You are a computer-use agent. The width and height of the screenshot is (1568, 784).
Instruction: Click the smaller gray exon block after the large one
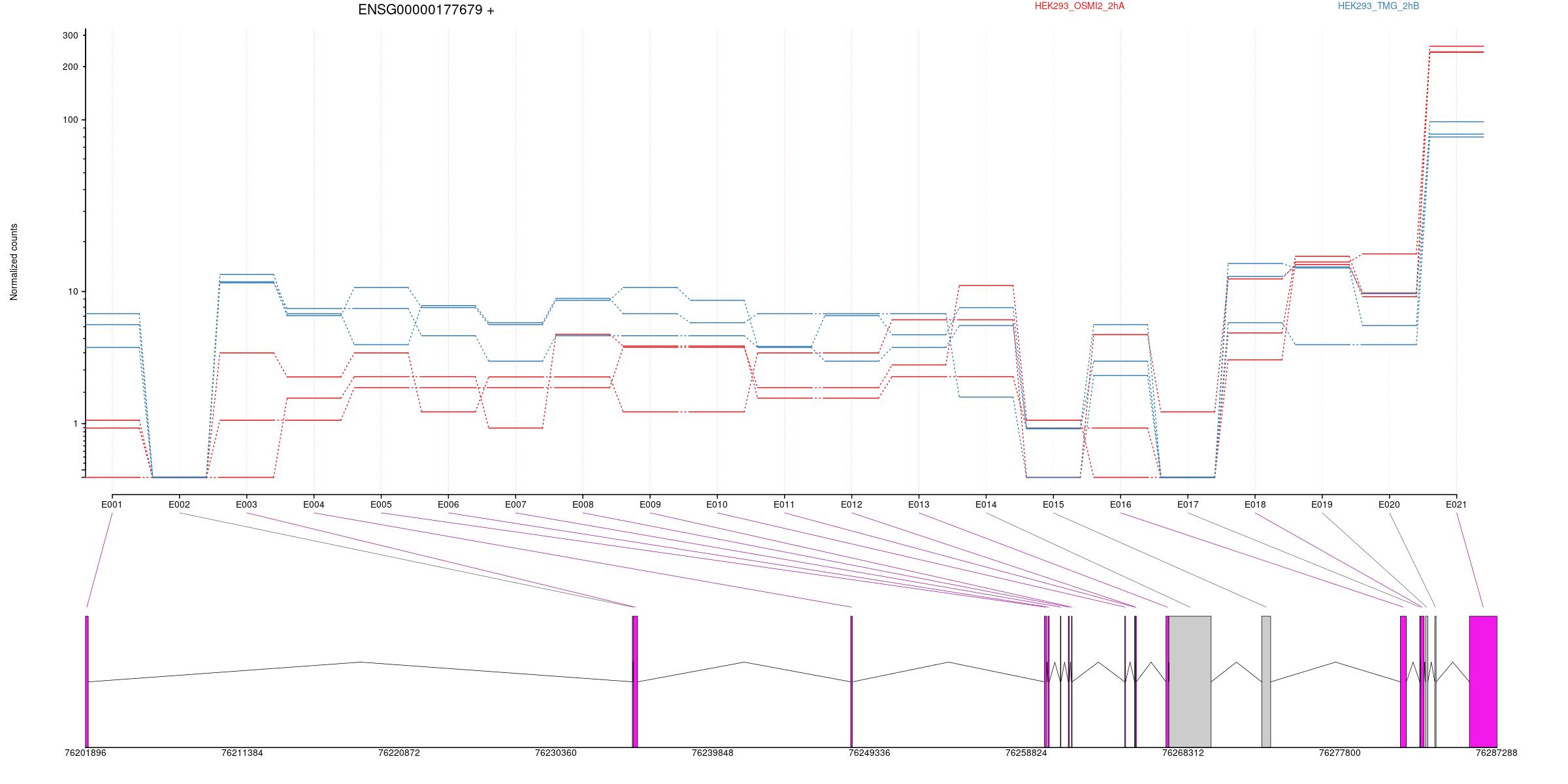click(1266, 681)
